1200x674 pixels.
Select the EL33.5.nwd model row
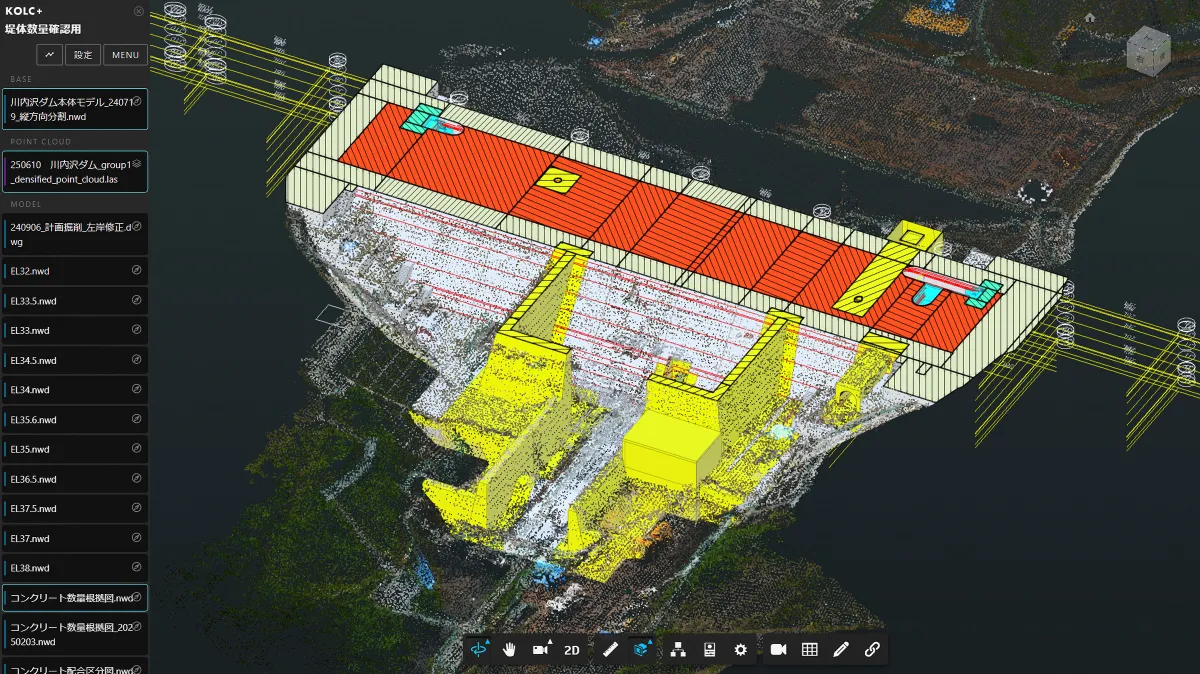click(x=75, y=301)
